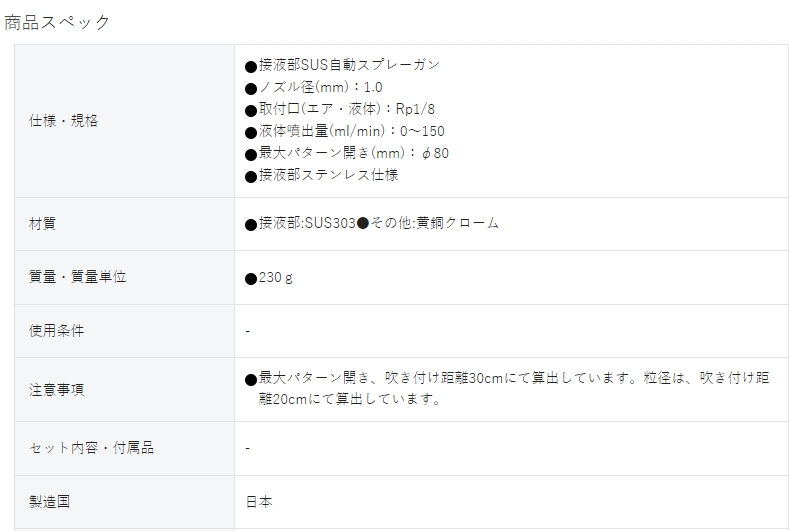Click the 接液部SUS自動スプレーガン spec line
This screenshot has height=531, width=789.
point(343,65)
